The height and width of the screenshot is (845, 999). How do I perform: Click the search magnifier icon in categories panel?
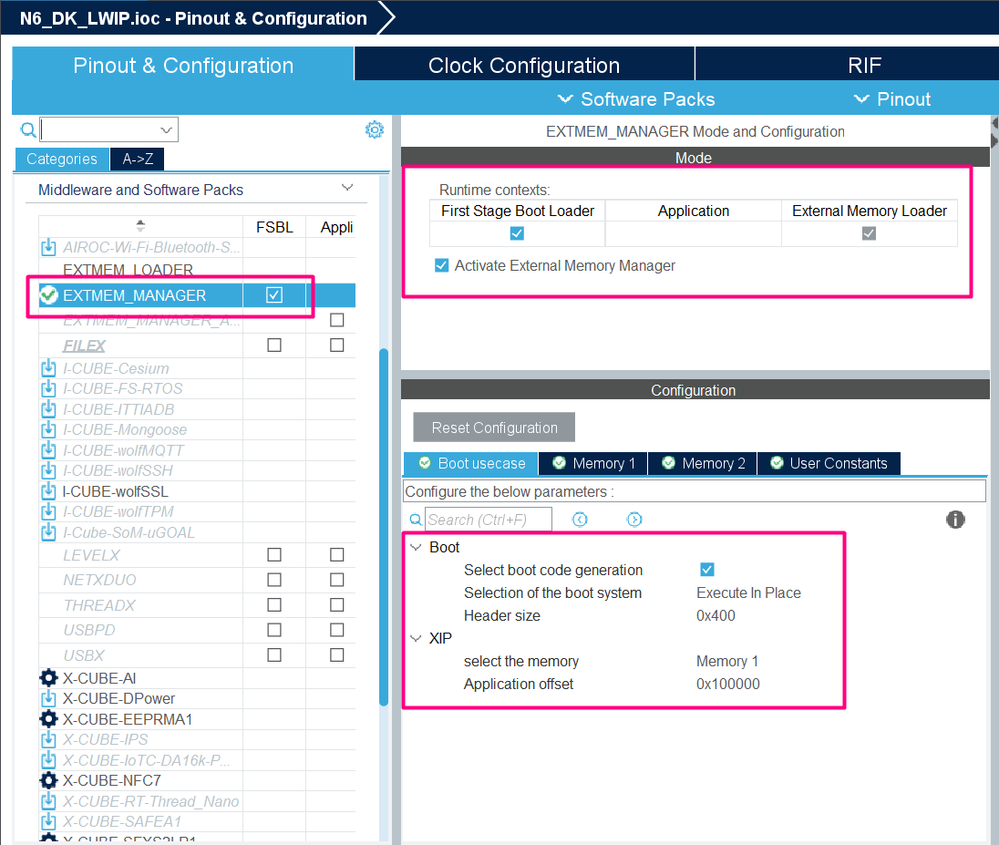[28, 130]
